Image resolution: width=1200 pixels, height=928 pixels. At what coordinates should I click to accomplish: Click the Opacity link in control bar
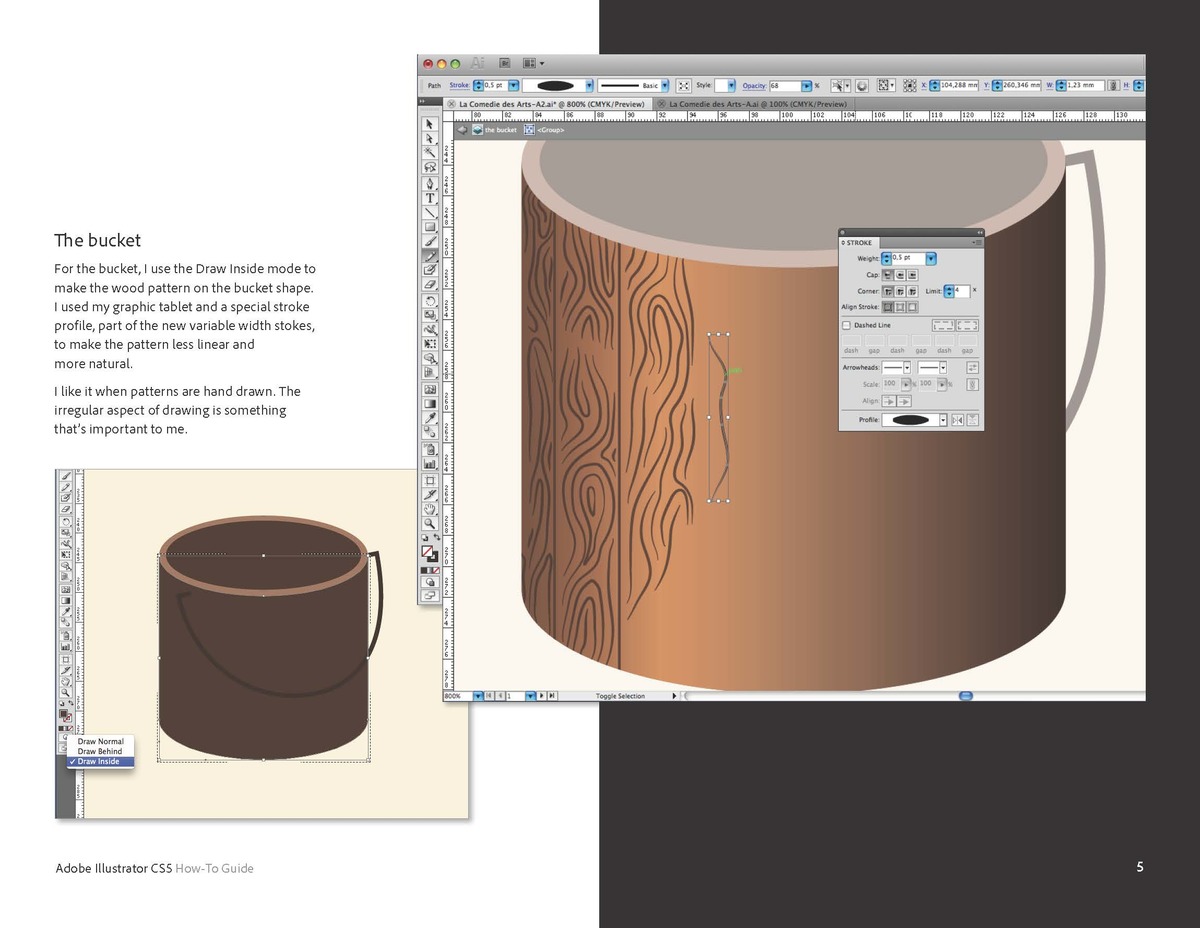coord(753,86)
